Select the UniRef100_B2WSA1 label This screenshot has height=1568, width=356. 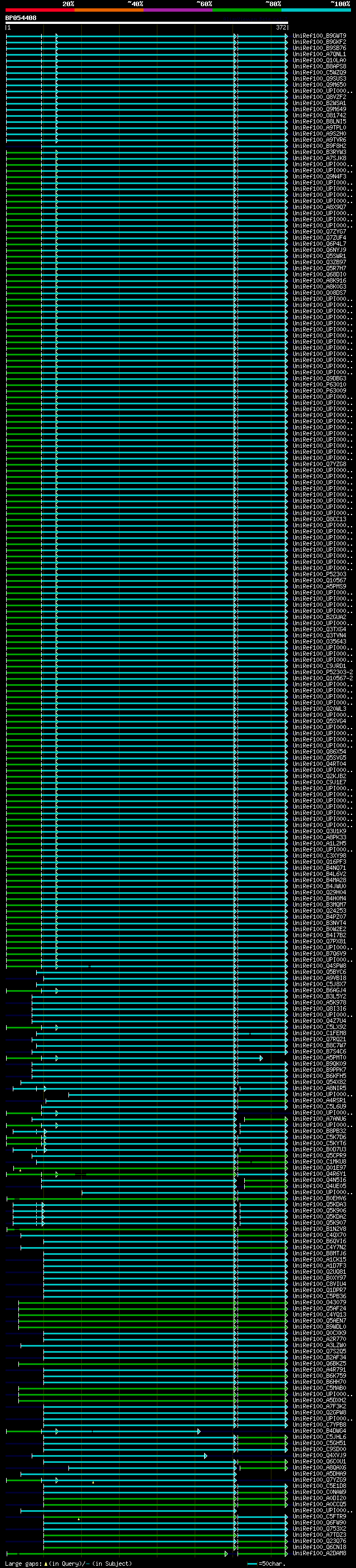[319, 103]
